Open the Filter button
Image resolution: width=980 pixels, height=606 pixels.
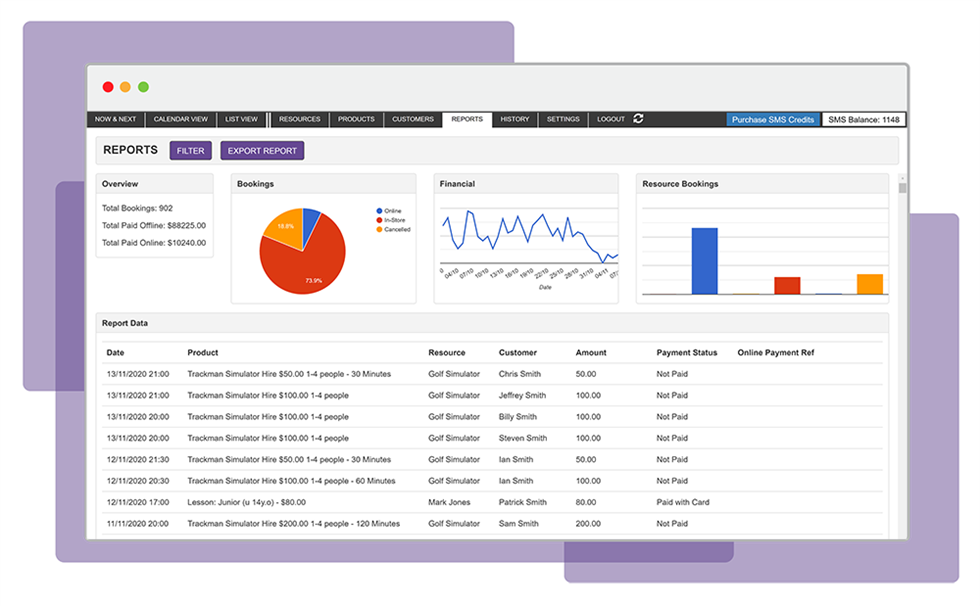pyautogui.click(x=191, y=151)
